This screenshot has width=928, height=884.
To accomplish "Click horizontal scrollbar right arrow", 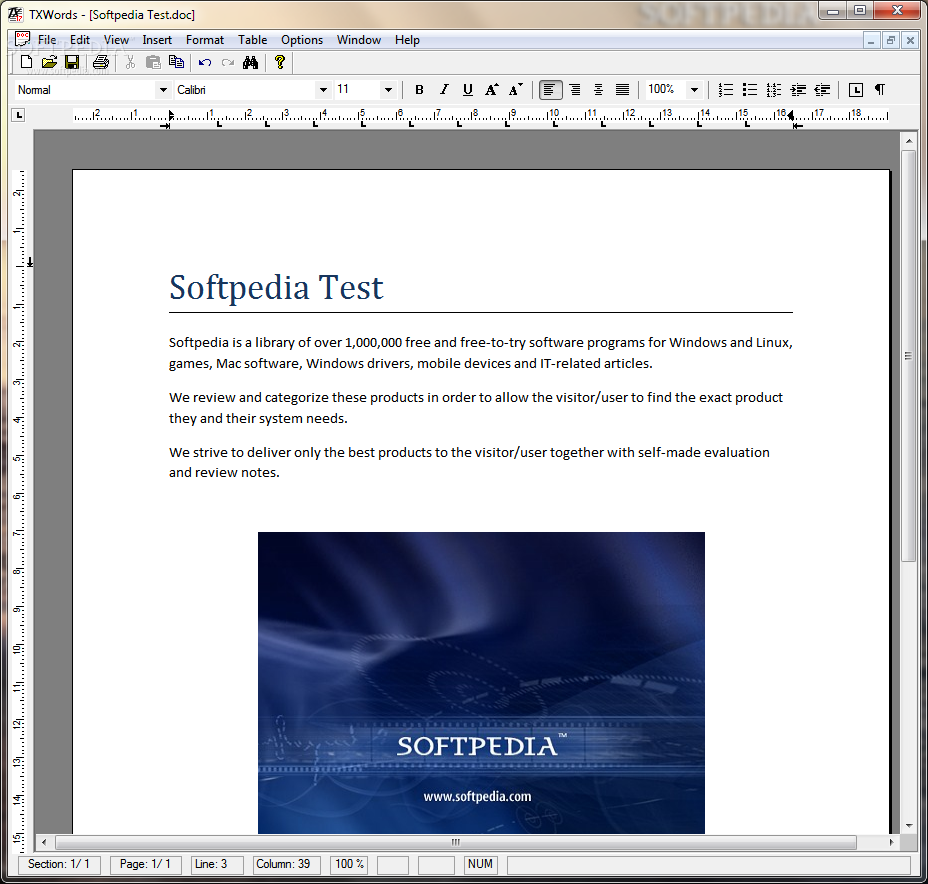I will tap(891, 842).
